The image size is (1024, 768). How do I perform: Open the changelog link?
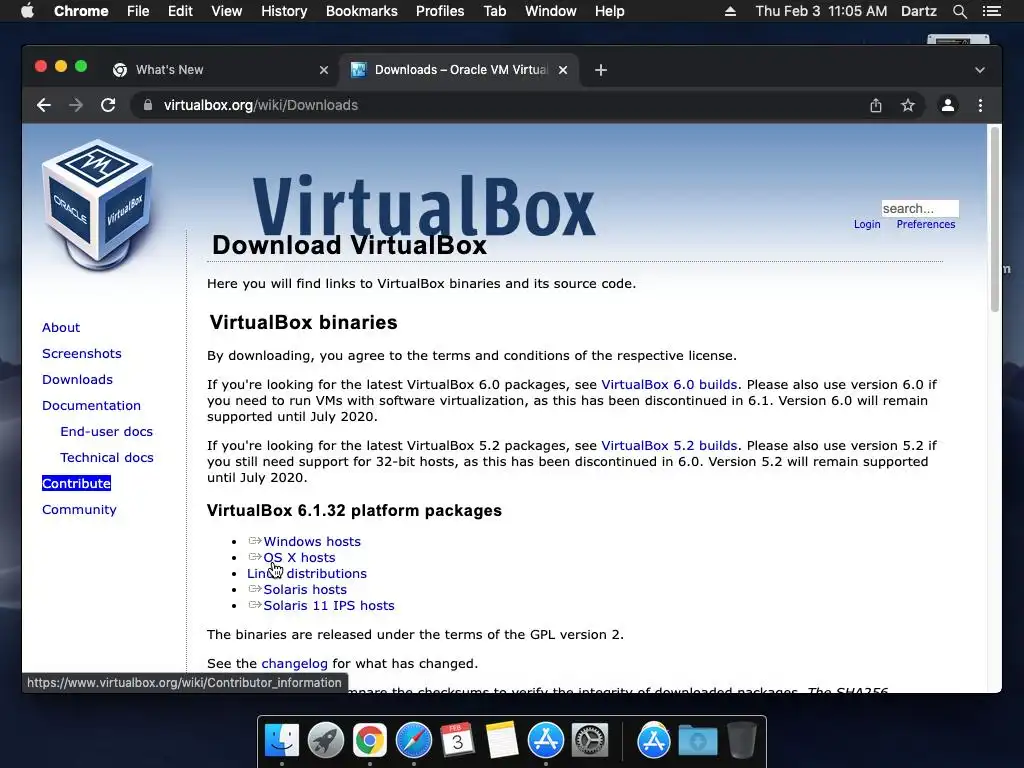tap(295, 664)
